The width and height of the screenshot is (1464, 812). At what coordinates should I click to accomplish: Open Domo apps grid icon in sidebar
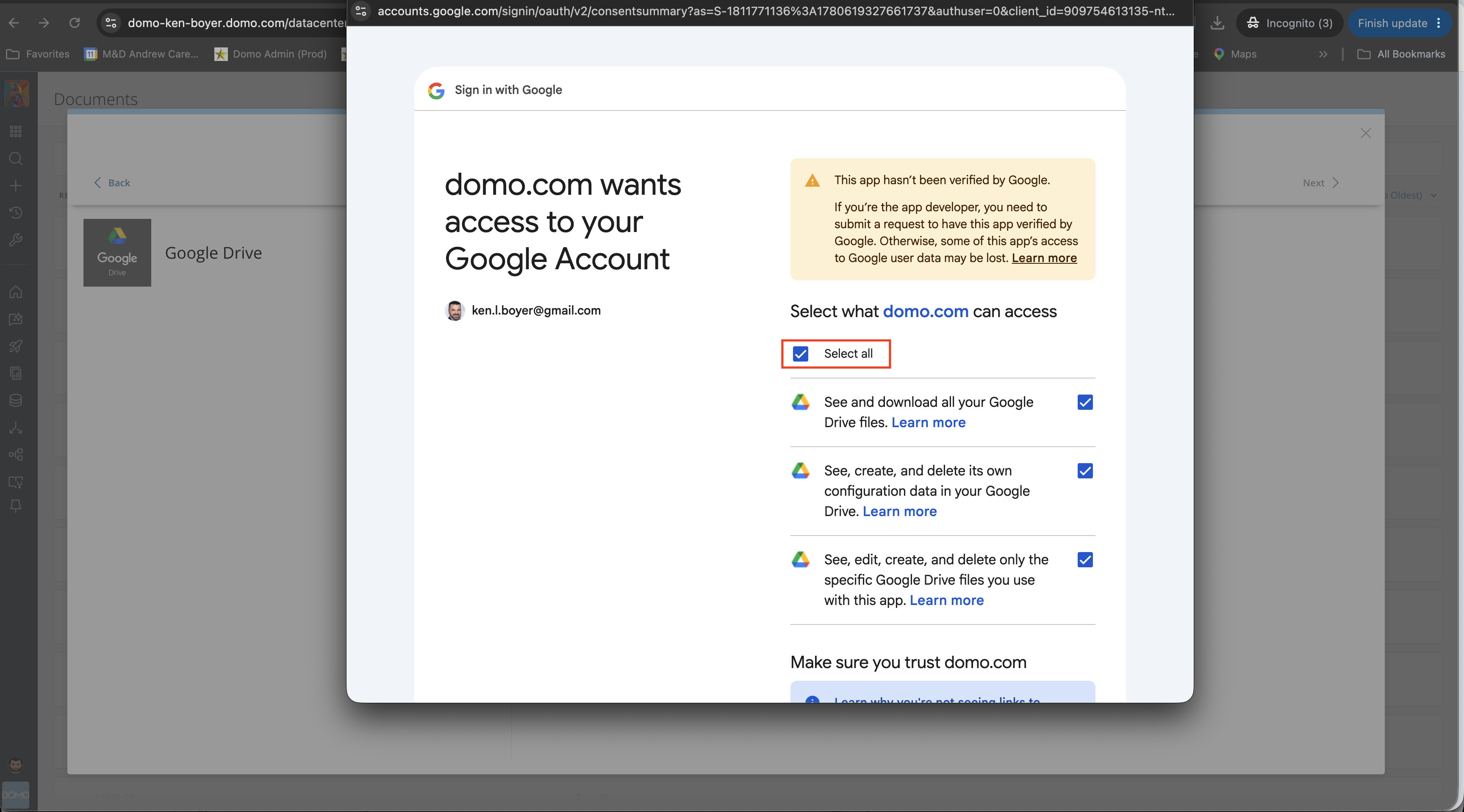pyautogui.click(x=16, y=132)
